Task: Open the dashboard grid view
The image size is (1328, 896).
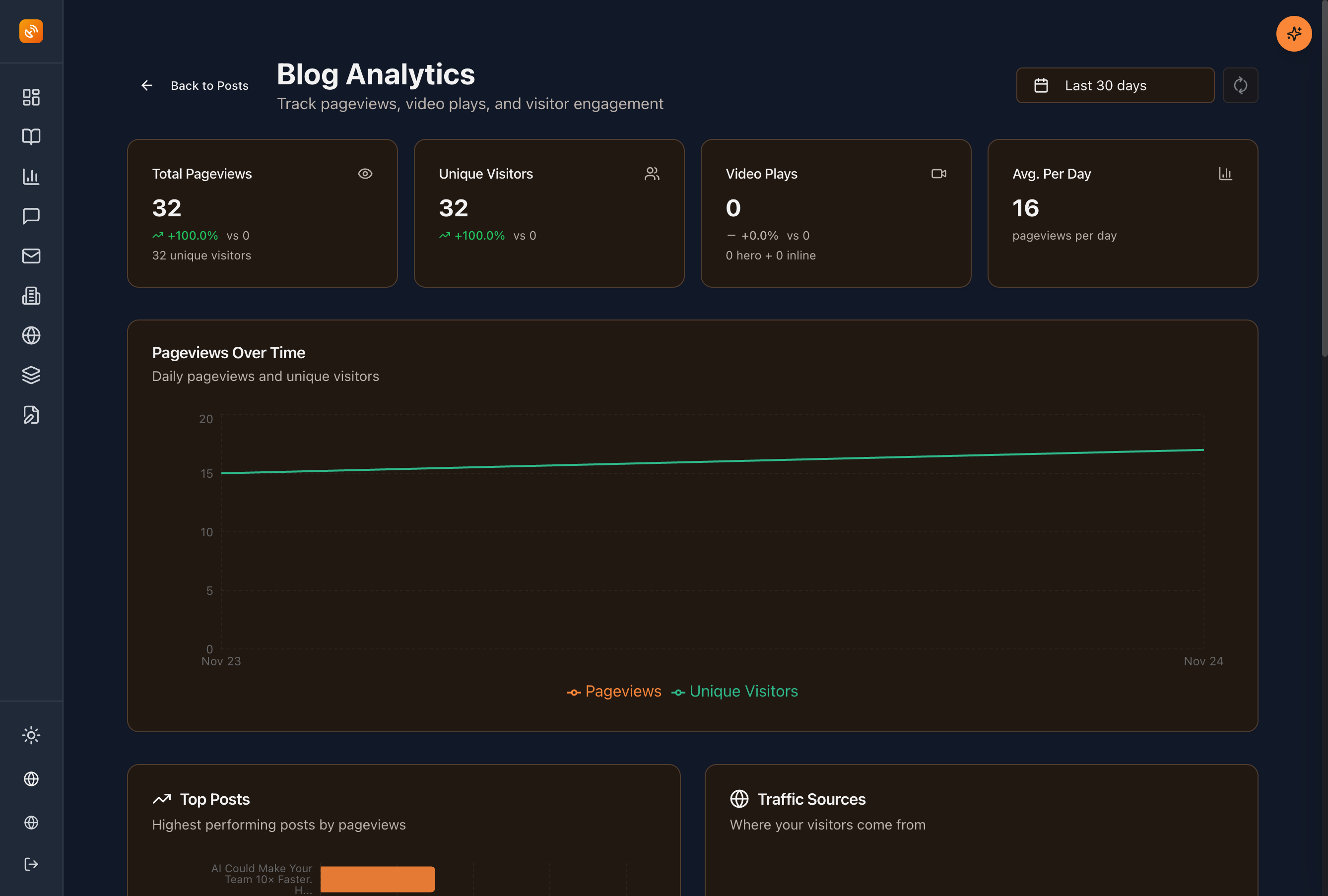Action: 31,97
